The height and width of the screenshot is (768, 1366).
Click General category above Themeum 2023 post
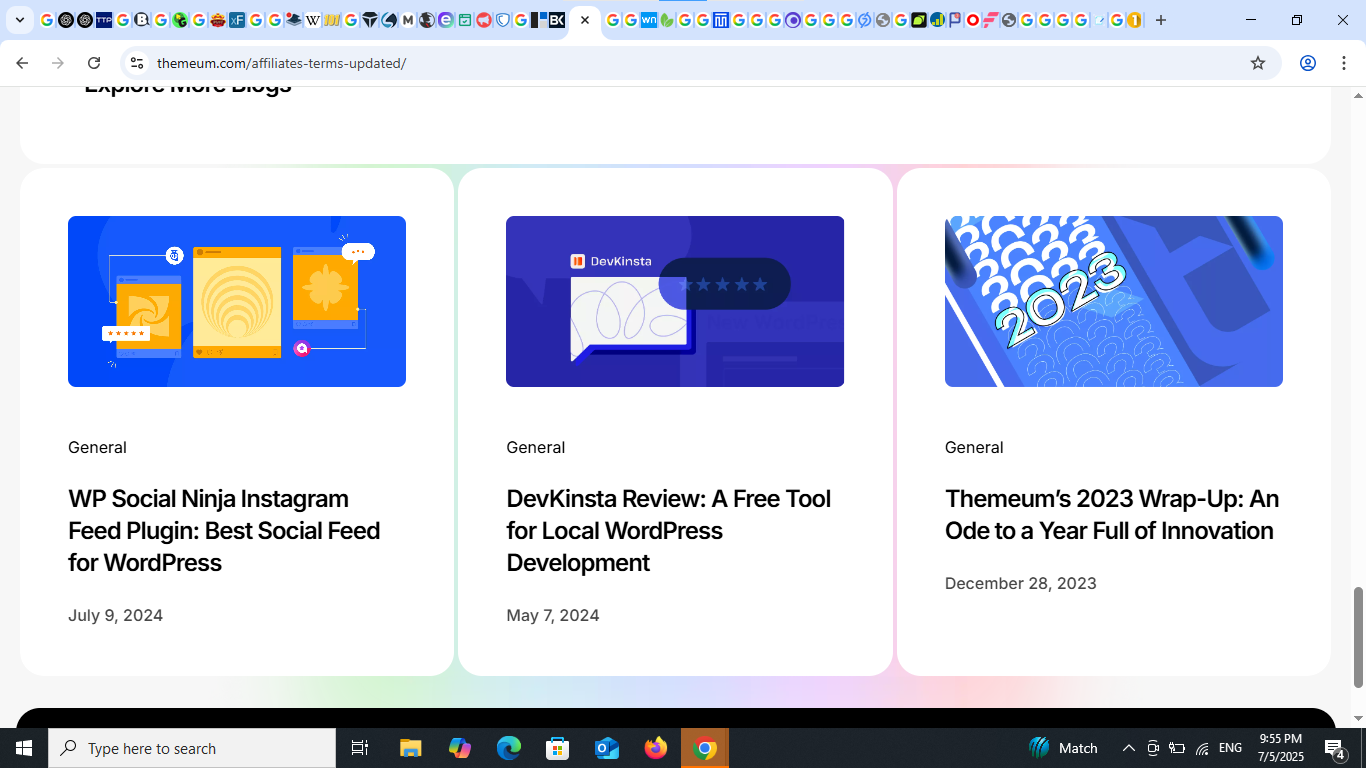974,447
